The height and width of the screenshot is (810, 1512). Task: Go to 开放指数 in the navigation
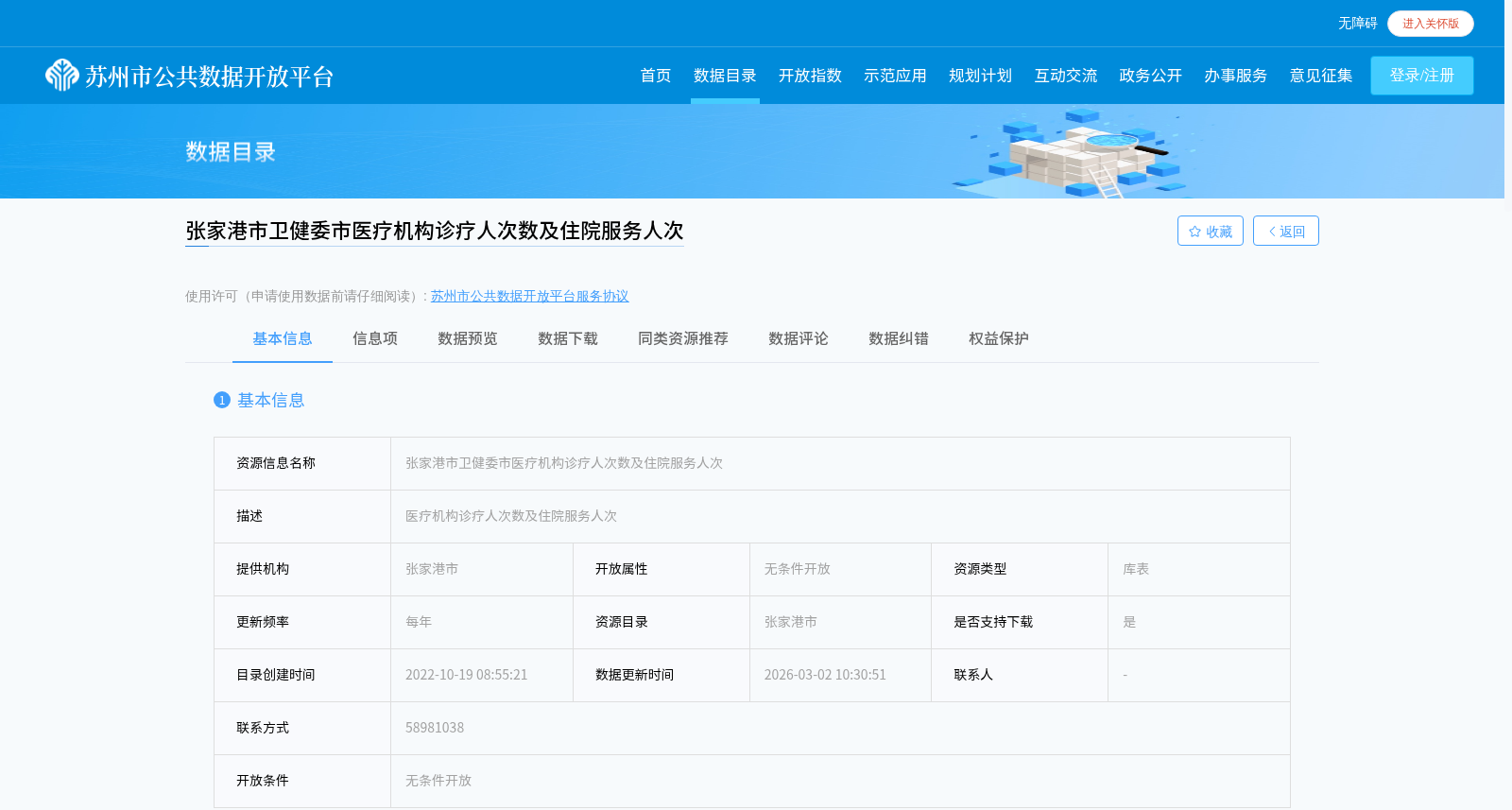[x=810, y=76]
